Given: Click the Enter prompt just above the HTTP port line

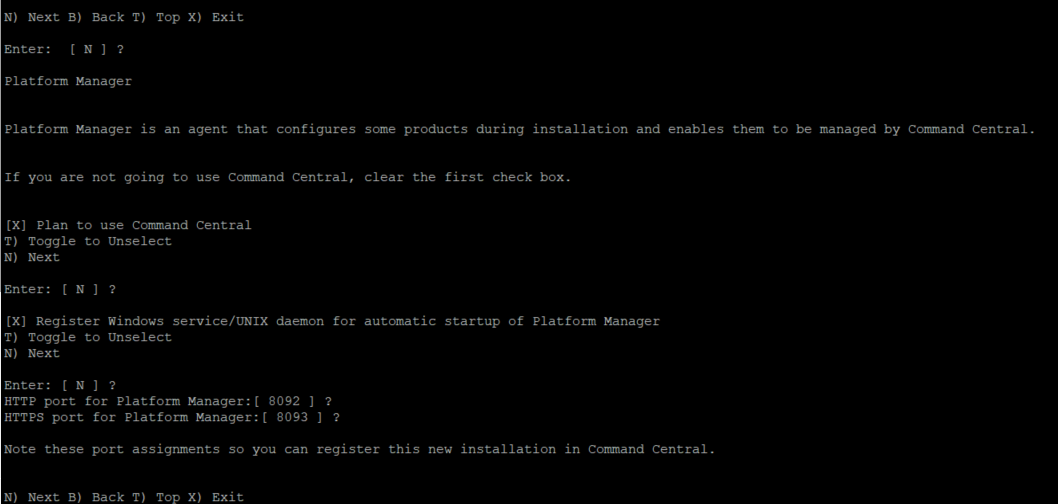Looking at the screenshot, I should click(x=60, y=385).
